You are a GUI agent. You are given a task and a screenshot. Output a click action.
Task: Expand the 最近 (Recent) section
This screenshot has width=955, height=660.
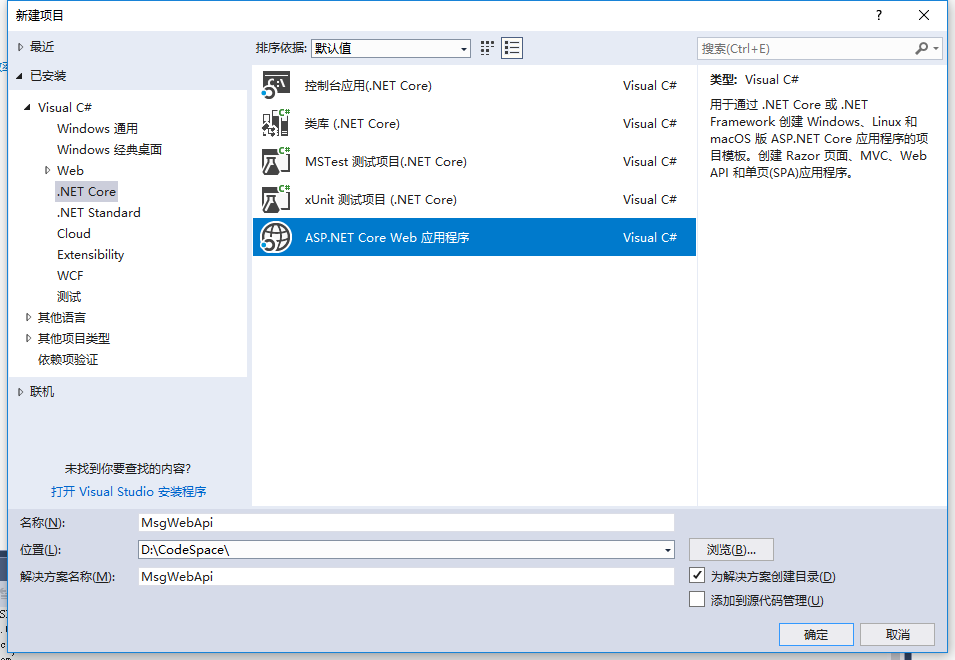pos(20,47)
